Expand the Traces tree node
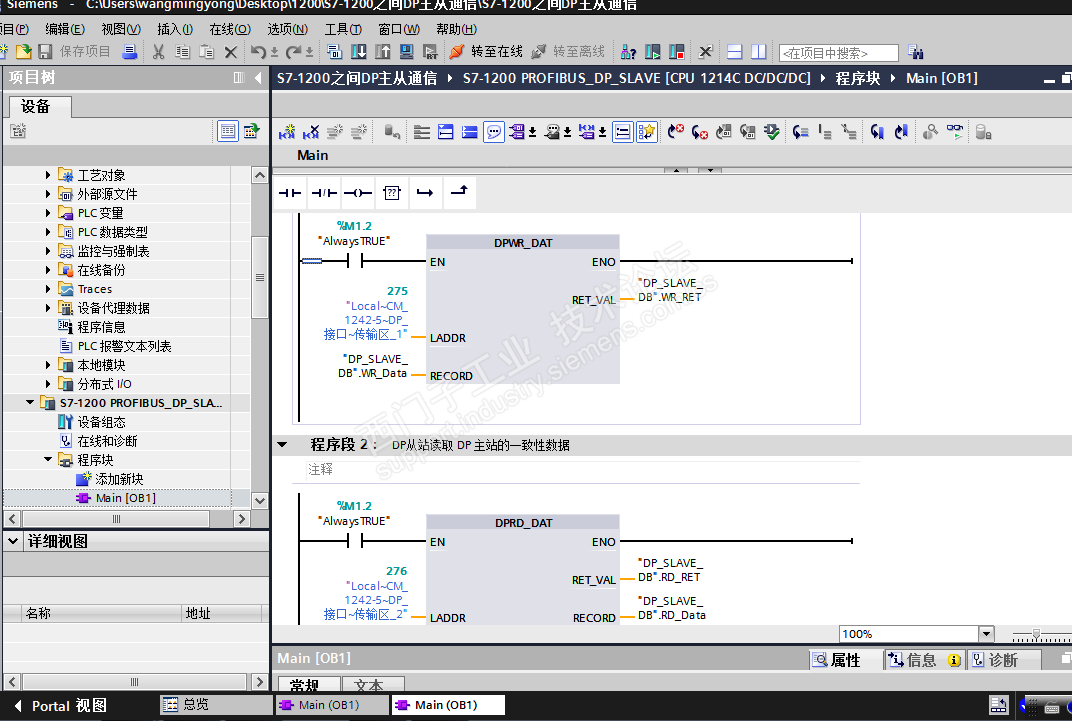 48,288
